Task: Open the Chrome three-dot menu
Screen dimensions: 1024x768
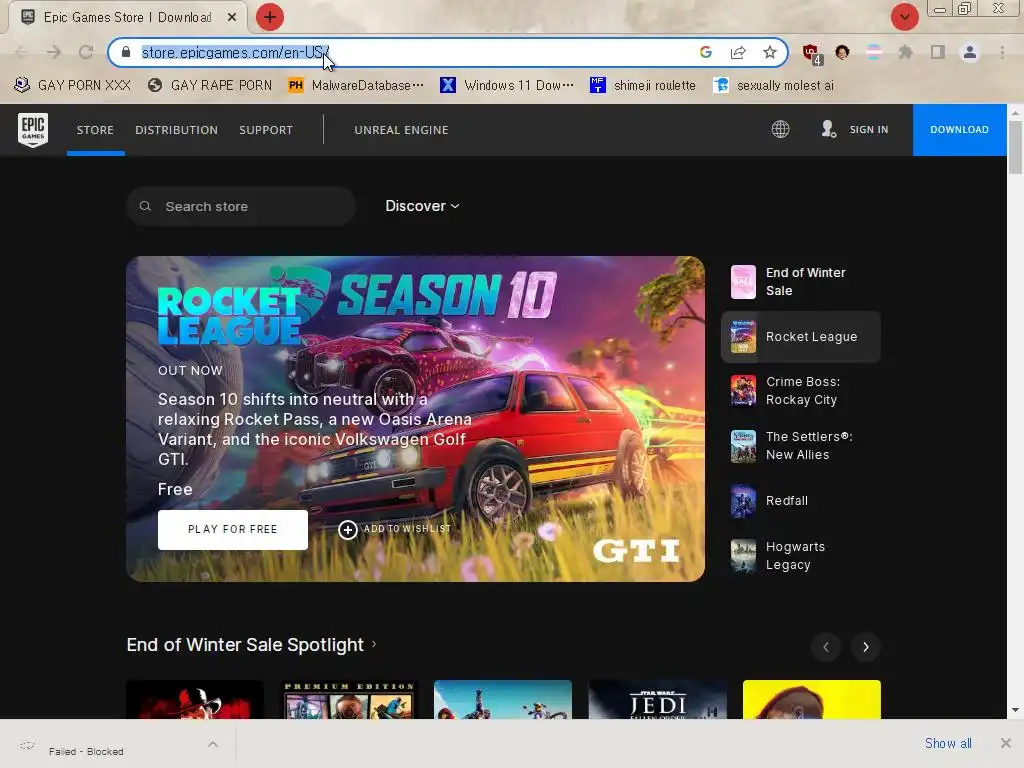Action: [x=1002, y=52]
